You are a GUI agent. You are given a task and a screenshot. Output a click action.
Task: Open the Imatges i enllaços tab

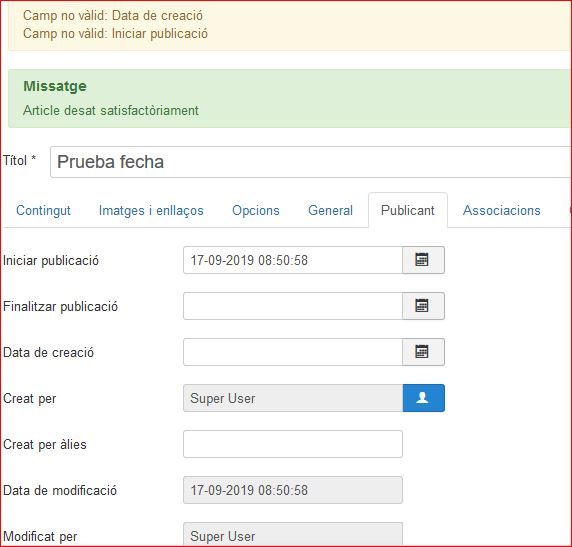click(x=151, y=211)
